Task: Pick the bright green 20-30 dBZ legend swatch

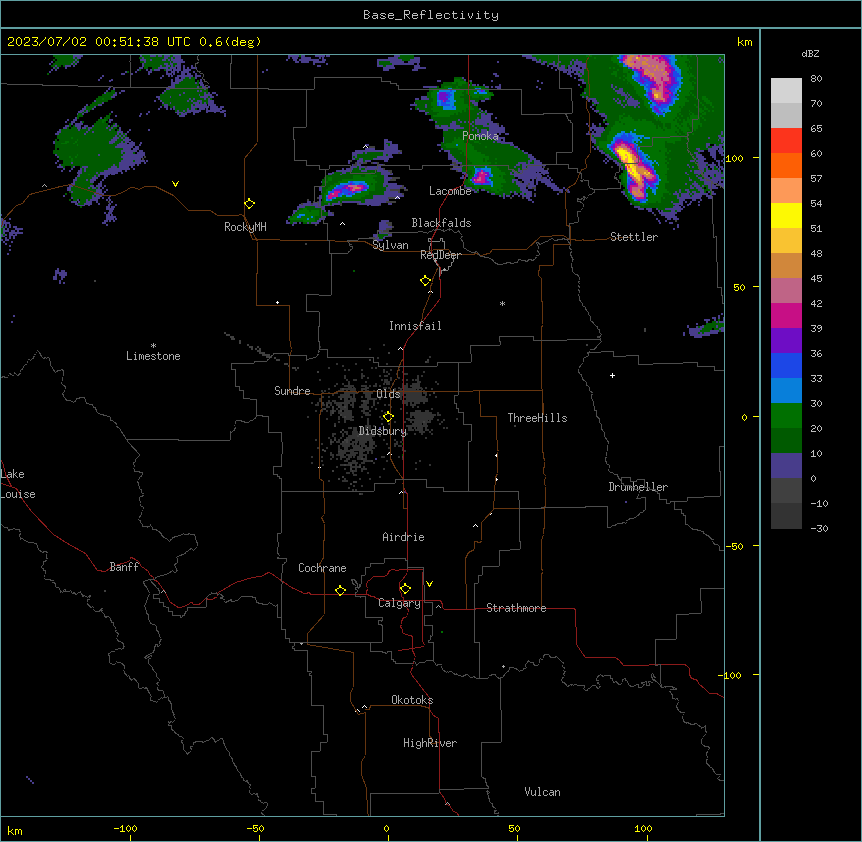Action: point(786,416)
